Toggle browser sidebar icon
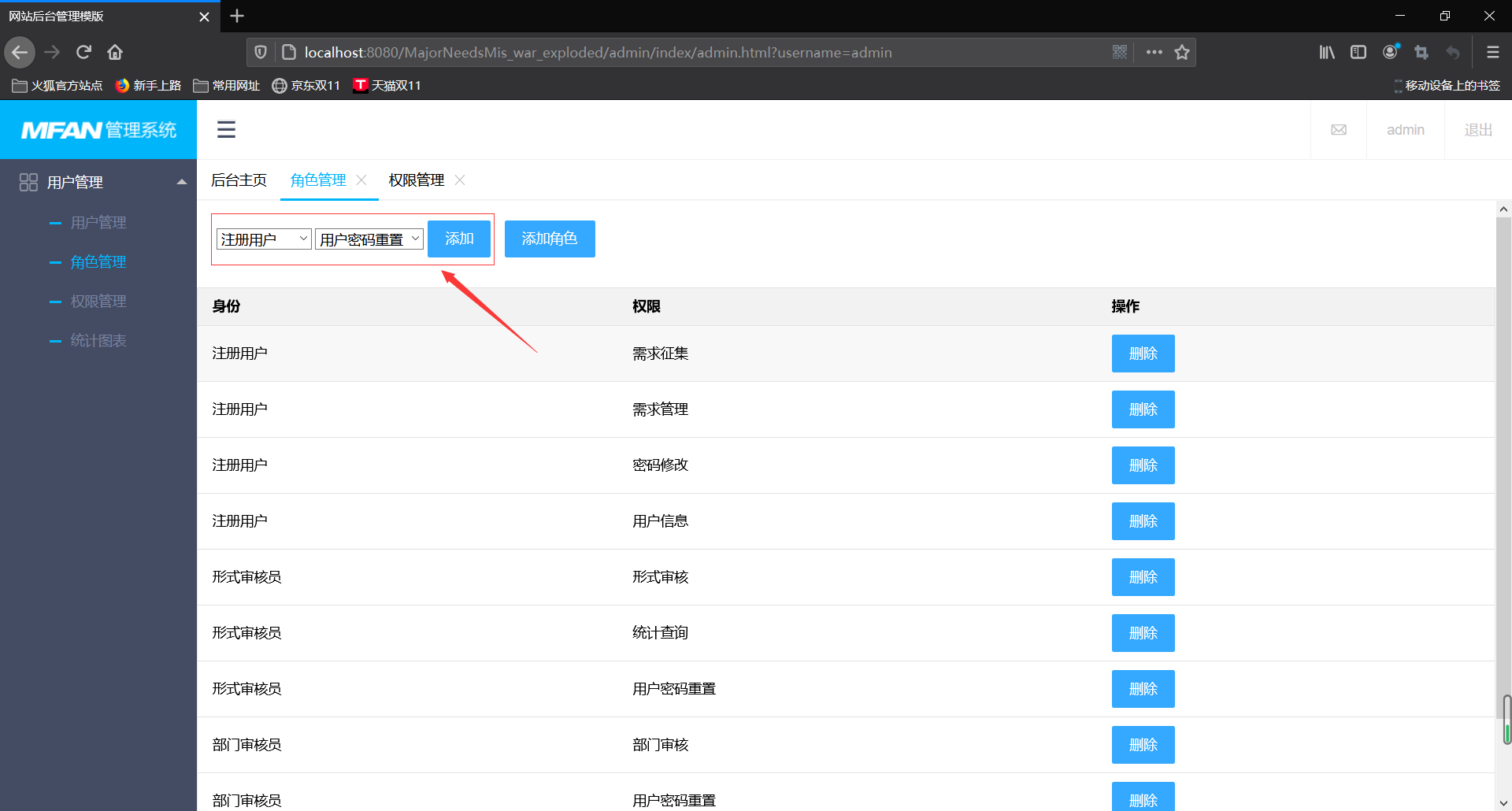The height and width of the screenshot is (811, 1512). [1358, 52]
